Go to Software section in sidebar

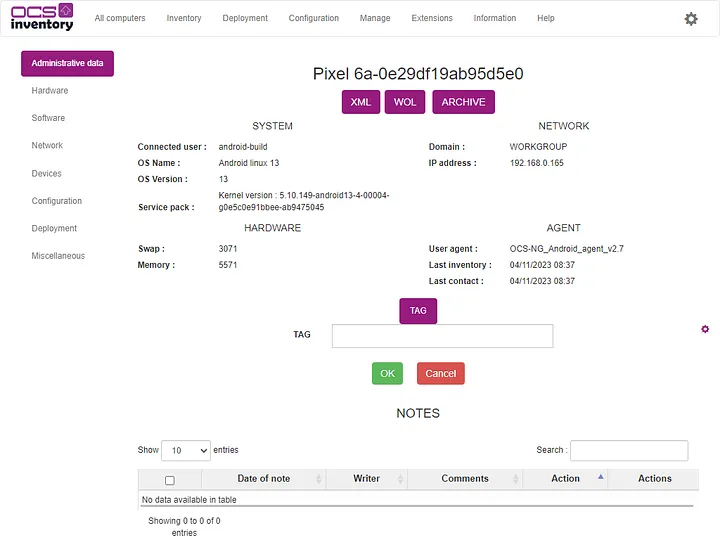point(48,118)
